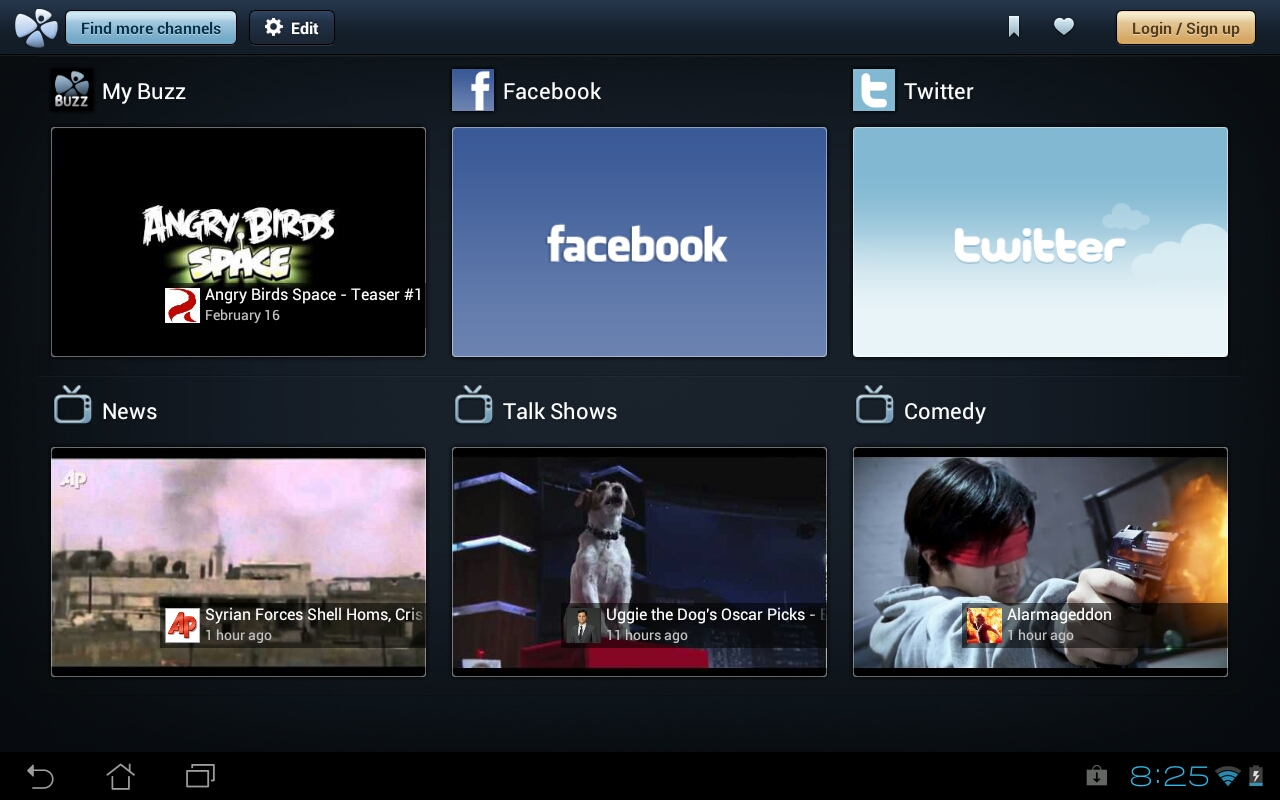The image size is (1280, 800).
Task: Click Find more channels button
Action: tap(151, 28)
